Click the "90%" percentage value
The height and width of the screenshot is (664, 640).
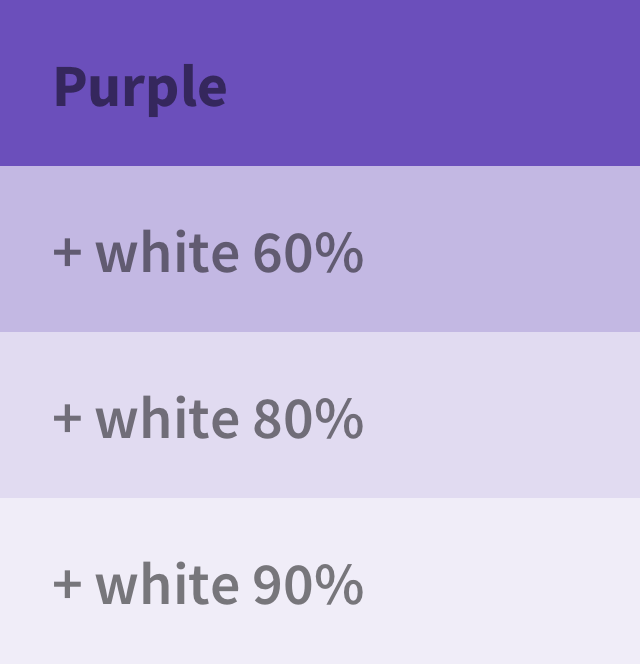(x=307, y=585)
